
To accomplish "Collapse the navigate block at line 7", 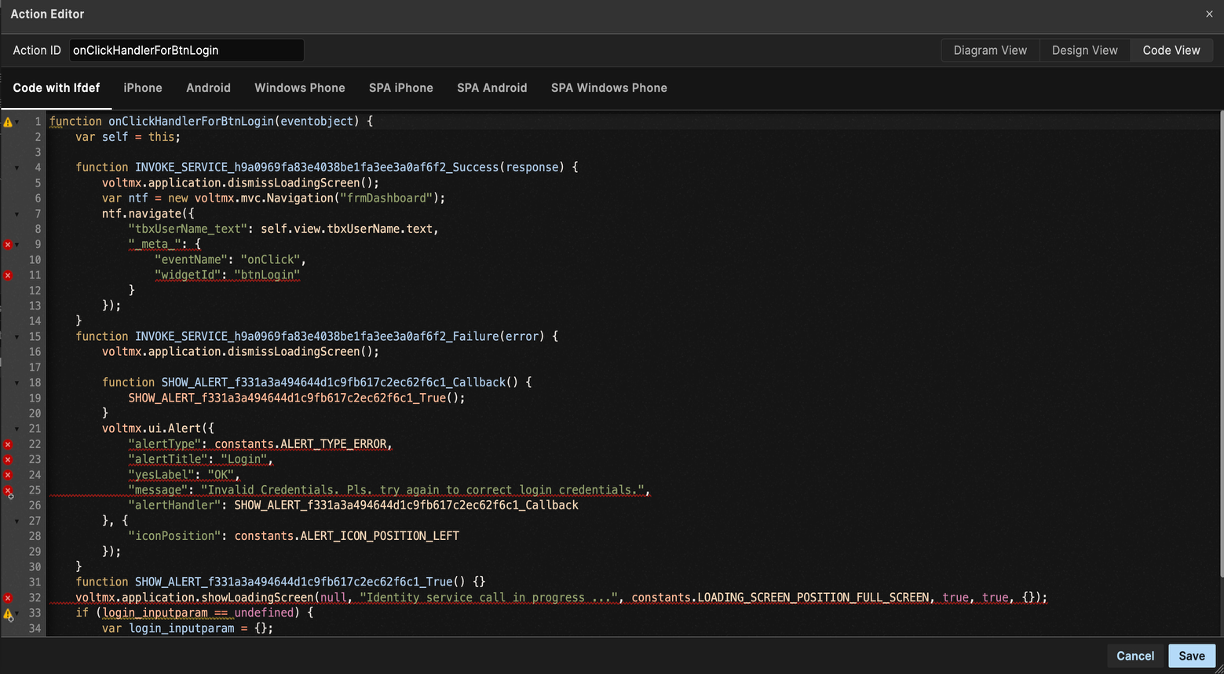I will pyautogui.click(x=17, y=214).
